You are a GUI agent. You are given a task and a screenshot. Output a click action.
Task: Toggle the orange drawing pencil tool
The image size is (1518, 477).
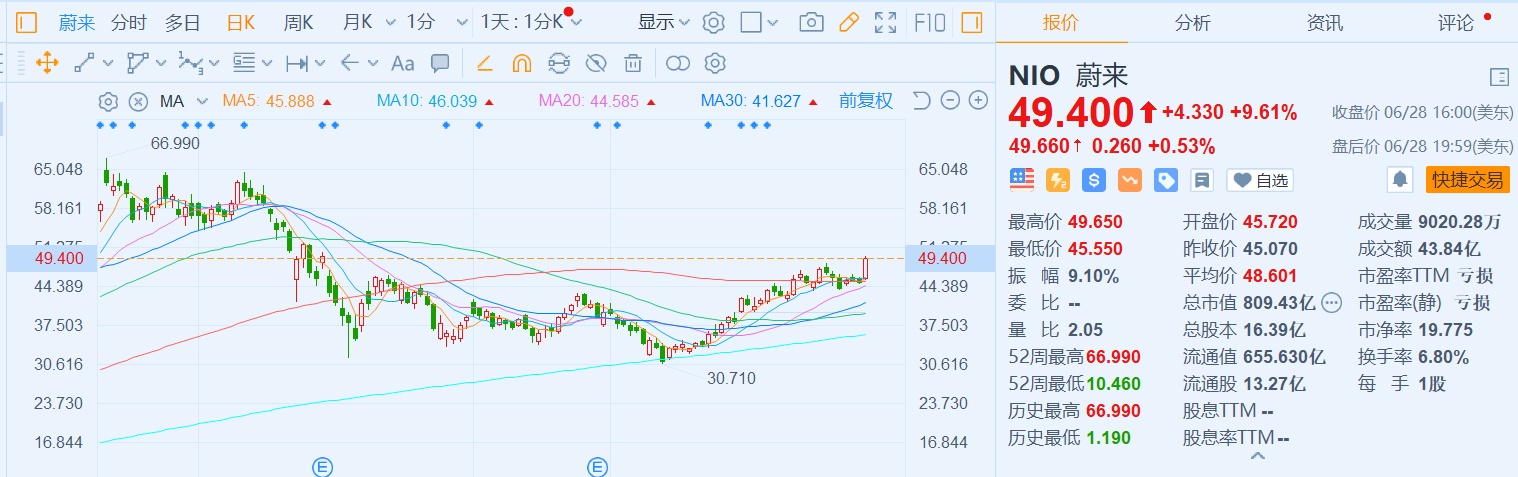click(849, 22)
